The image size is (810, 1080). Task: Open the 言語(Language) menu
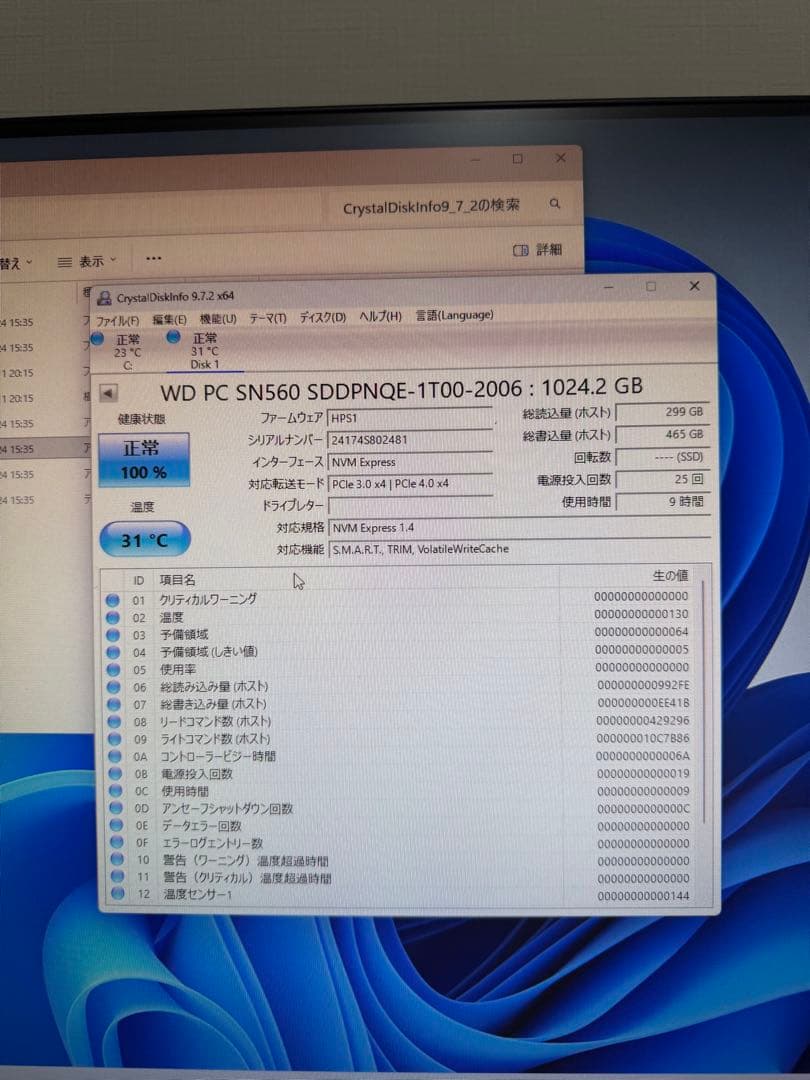(454, 315)
